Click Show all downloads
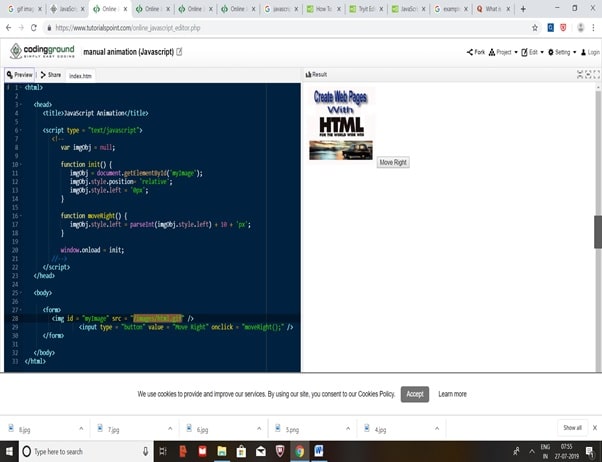 (x=572, y=428)
